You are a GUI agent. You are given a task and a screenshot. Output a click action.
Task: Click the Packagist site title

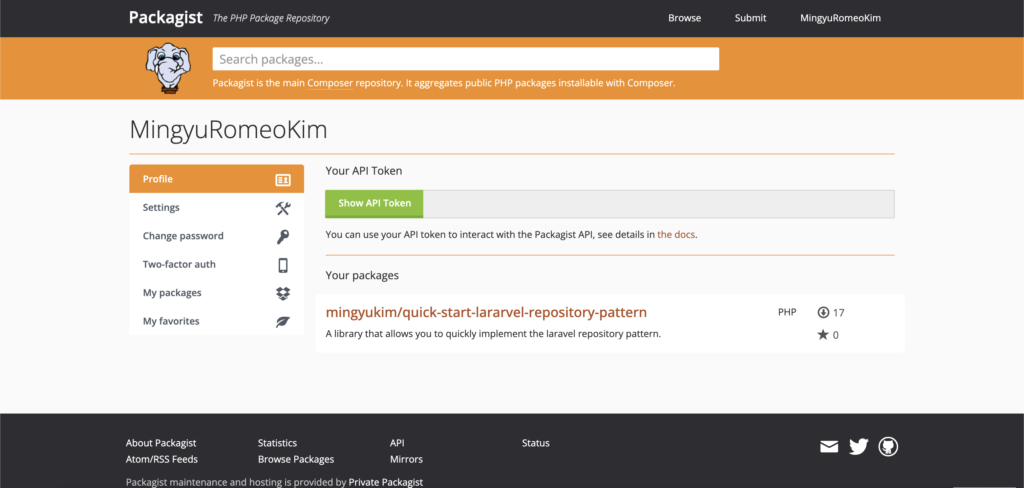click(166, 18)
